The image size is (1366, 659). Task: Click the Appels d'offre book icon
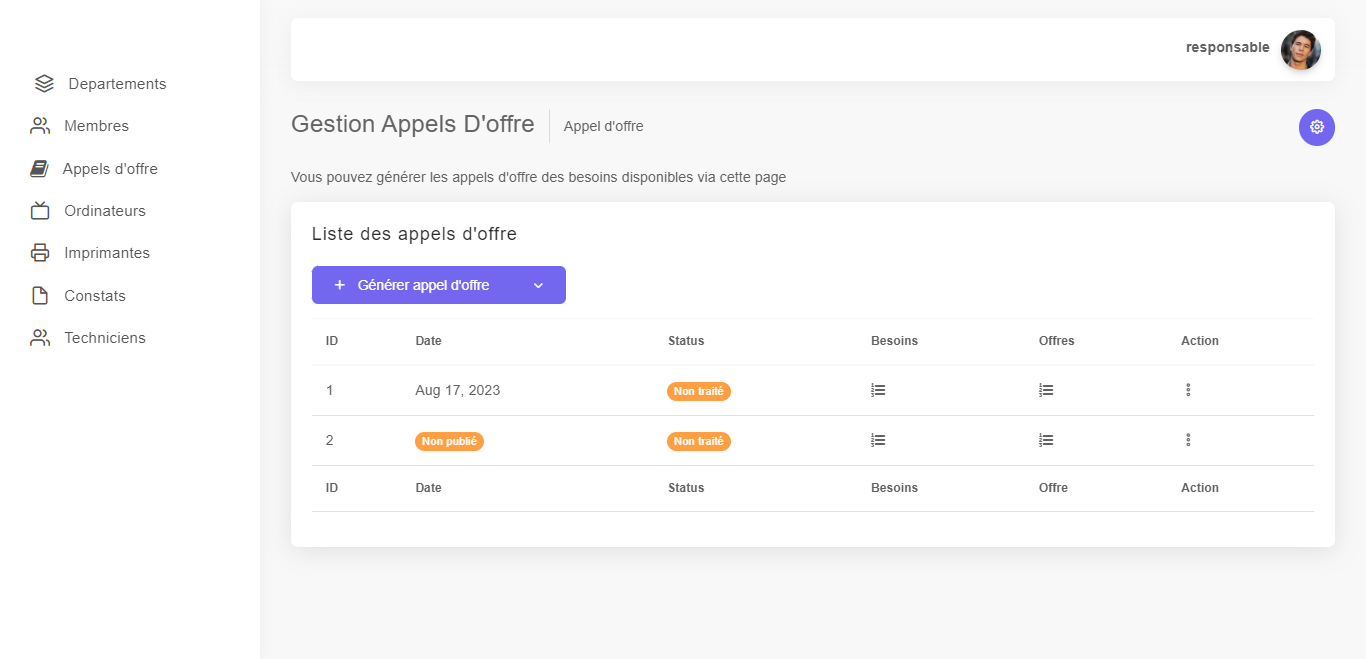[x=40, y=168]
